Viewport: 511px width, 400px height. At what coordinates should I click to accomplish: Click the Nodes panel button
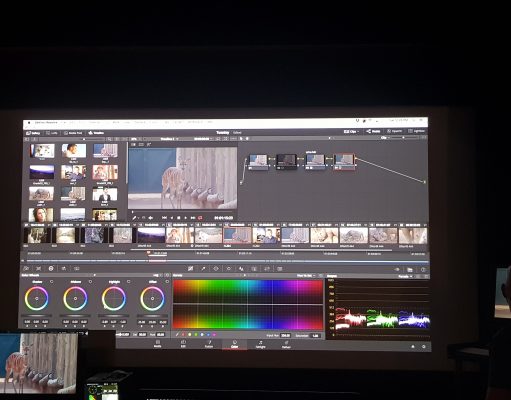pos(373,131)
